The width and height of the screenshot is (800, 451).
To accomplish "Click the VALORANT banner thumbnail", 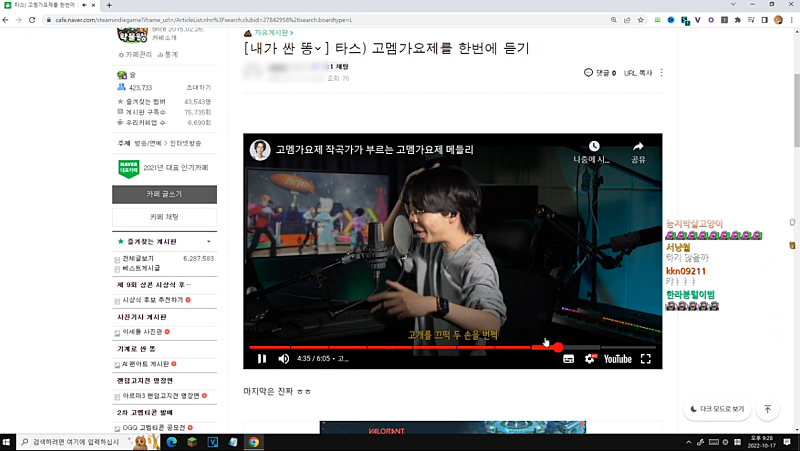I will tap(453, 427).
